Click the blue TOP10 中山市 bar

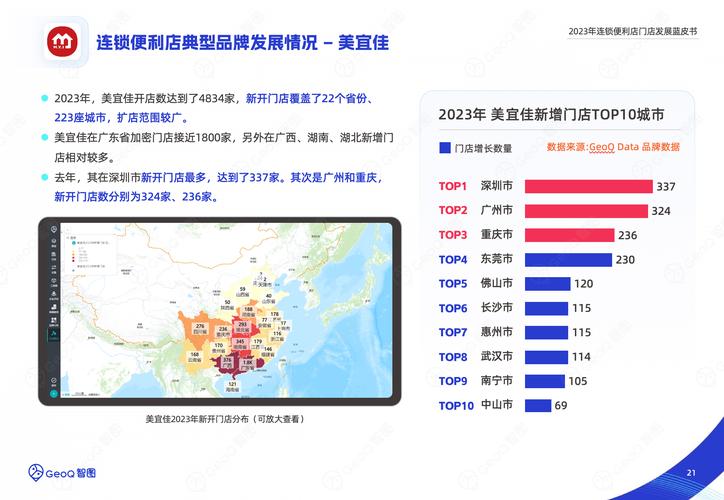pos(538,405)
